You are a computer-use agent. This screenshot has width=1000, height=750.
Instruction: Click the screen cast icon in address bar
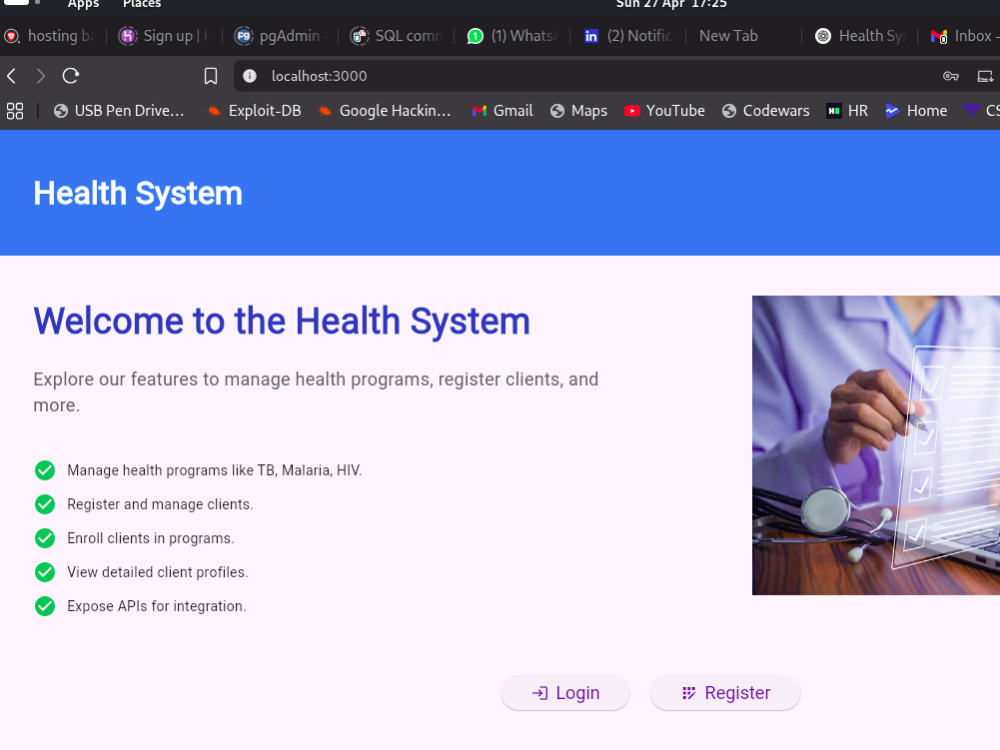pos(985,76)
